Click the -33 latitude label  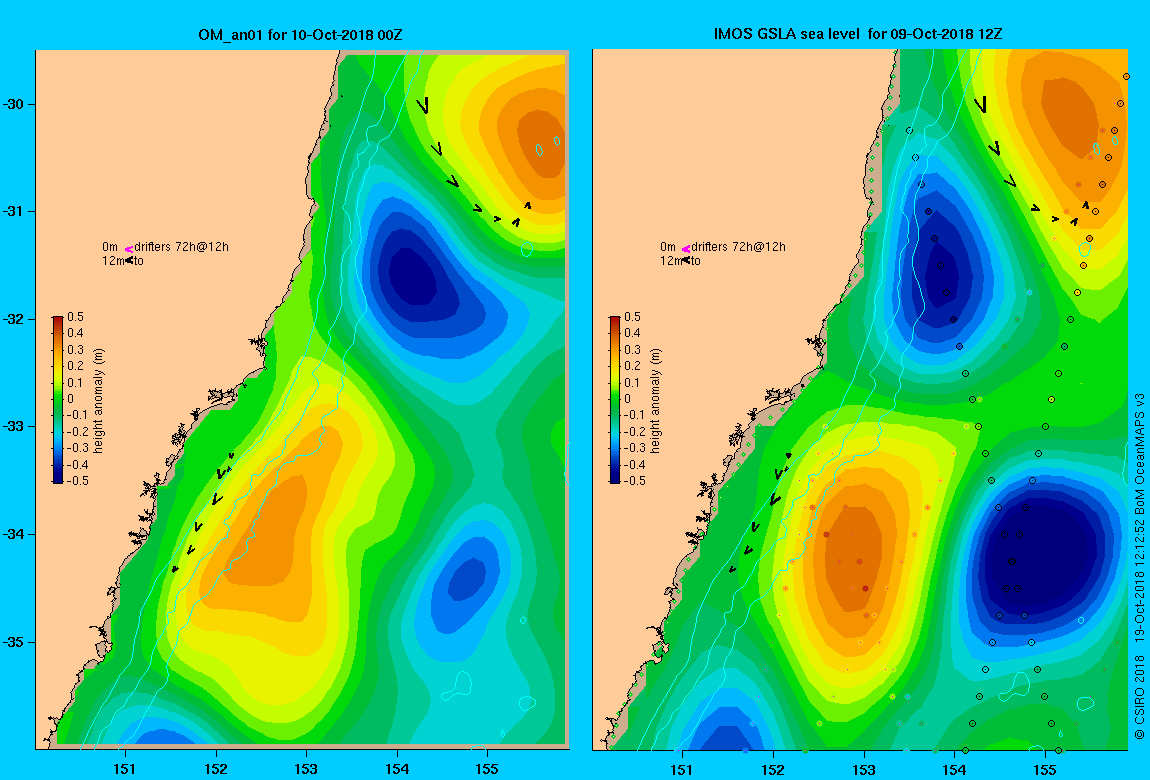click(13, 427)
